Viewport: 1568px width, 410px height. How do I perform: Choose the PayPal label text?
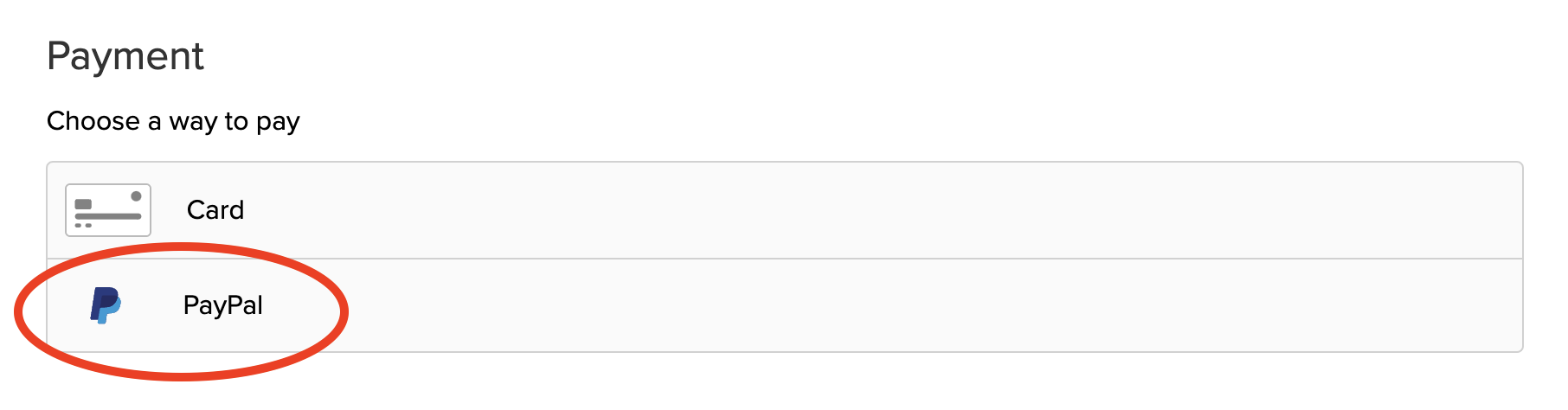[x=223, y=305]
